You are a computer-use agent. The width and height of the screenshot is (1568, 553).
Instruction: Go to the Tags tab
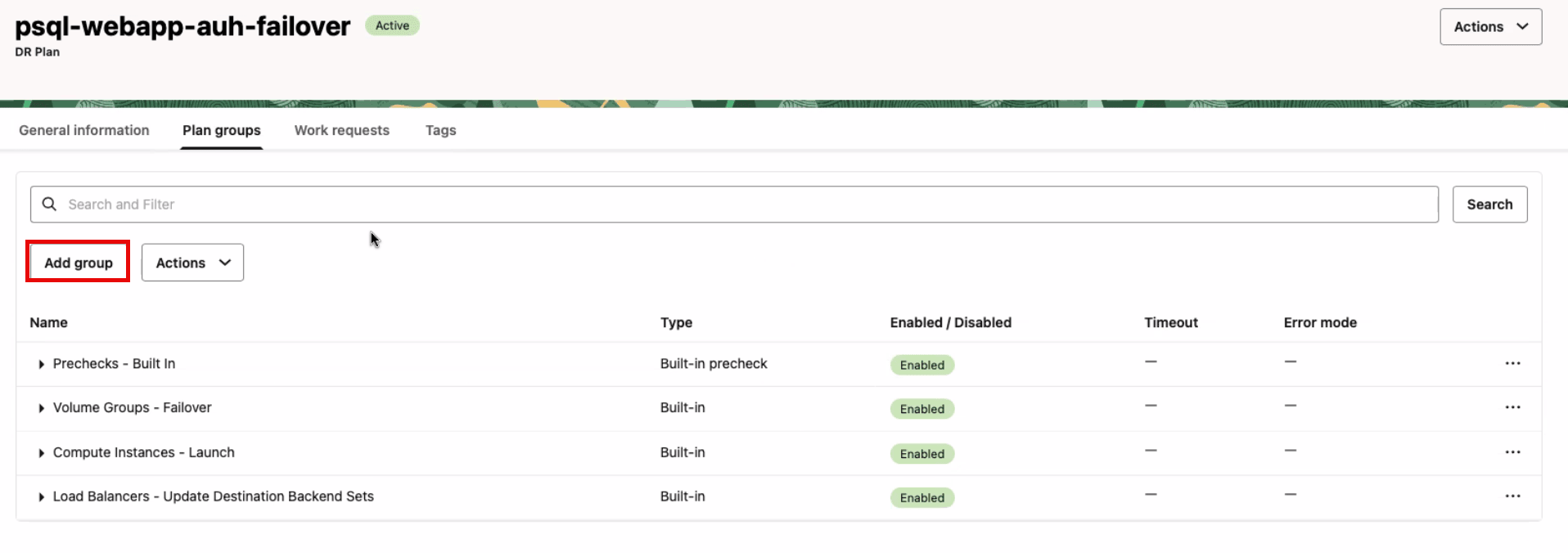440,130
